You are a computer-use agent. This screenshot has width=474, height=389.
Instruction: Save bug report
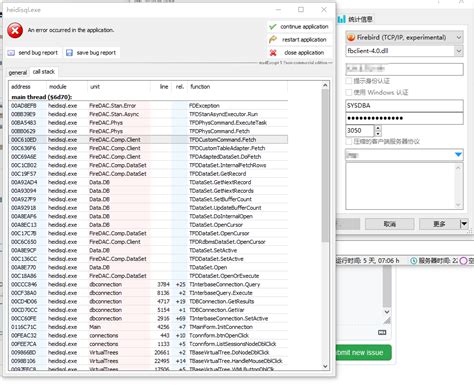pos(91,53)
